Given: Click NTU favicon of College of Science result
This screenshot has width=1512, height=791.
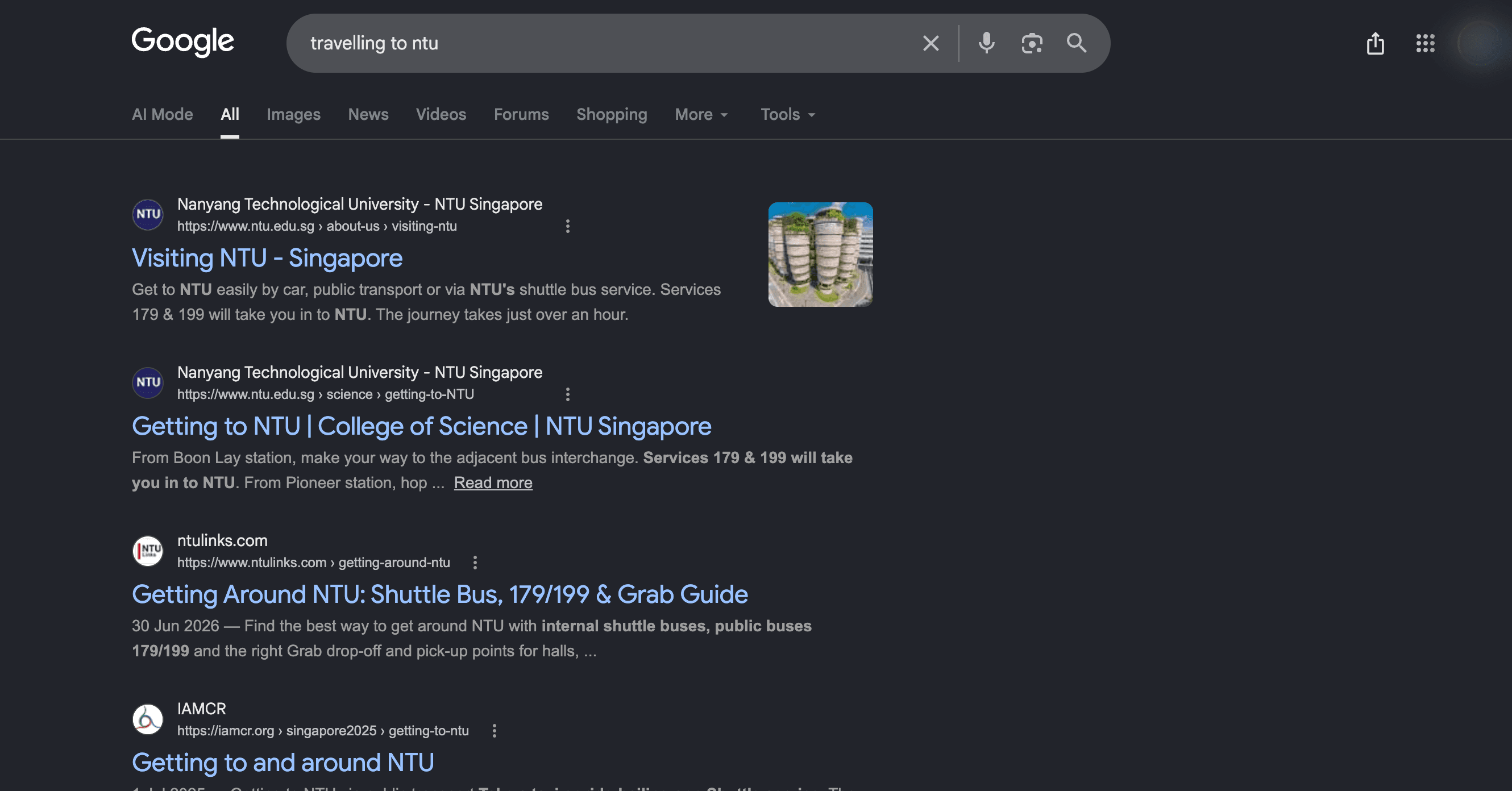Looking at the screenshot, I should 148,382.
